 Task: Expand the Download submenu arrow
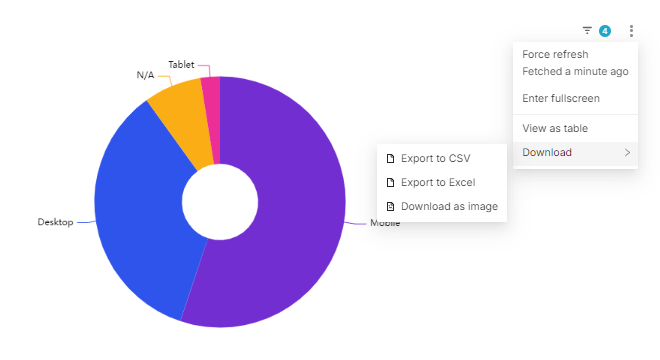[x=627, y=152]
